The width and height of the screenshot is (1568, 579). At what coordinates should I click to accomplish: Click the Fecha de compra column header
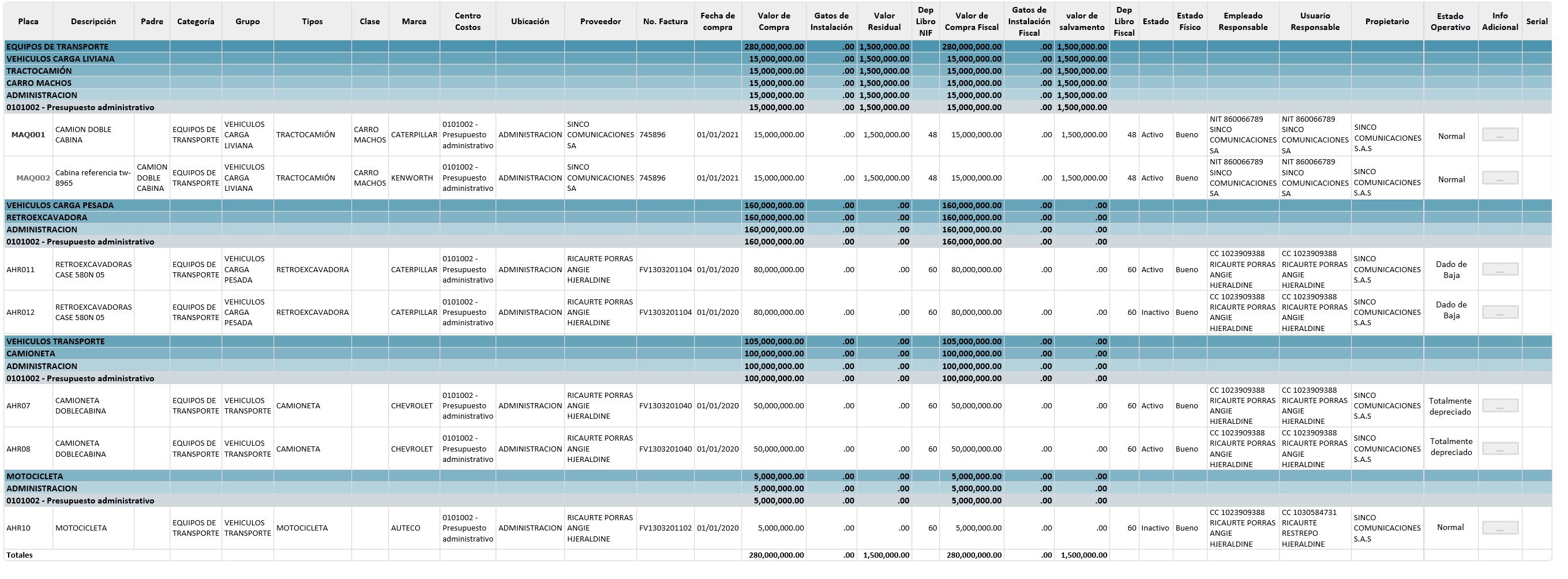pos(718,21)
